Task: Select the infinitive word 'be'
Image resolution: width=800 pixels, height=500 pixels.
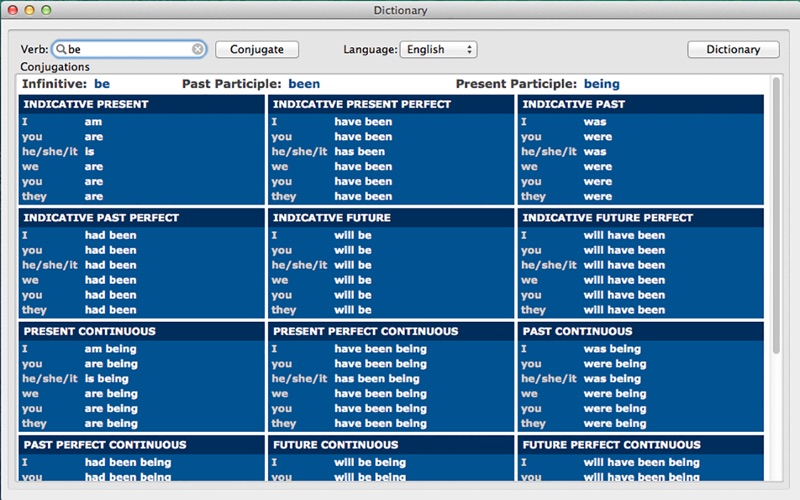Action: [x=102, y=84]
